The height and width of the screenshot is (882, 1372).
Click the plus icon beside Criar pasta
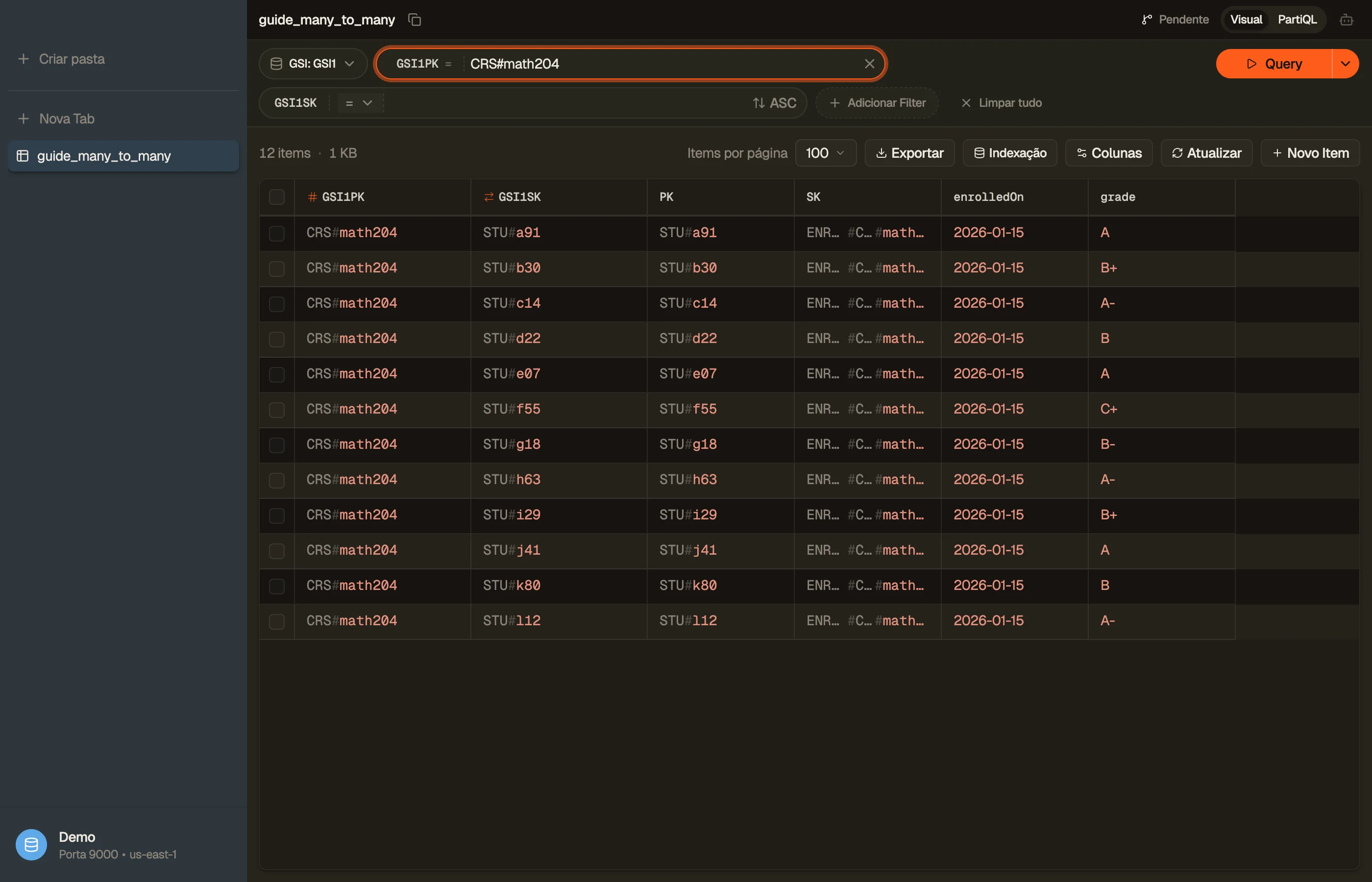[x=24, y=59]
